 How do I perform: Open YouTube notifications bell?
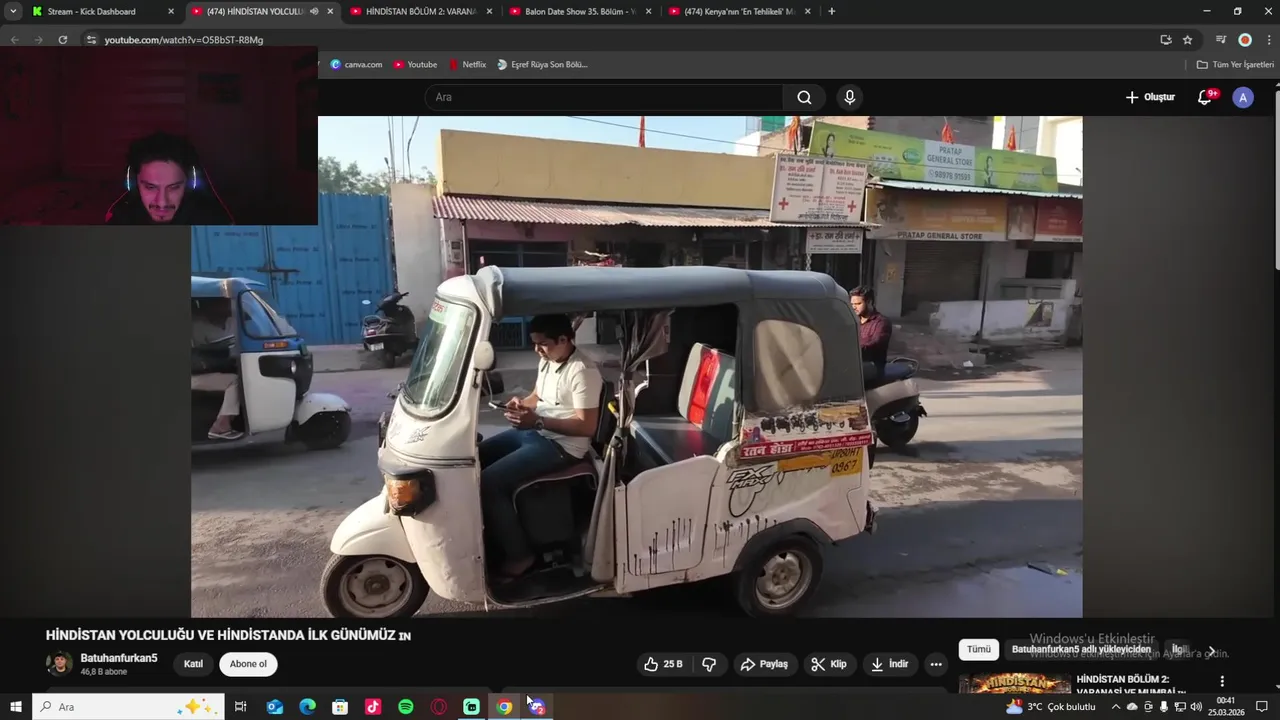1206,97
